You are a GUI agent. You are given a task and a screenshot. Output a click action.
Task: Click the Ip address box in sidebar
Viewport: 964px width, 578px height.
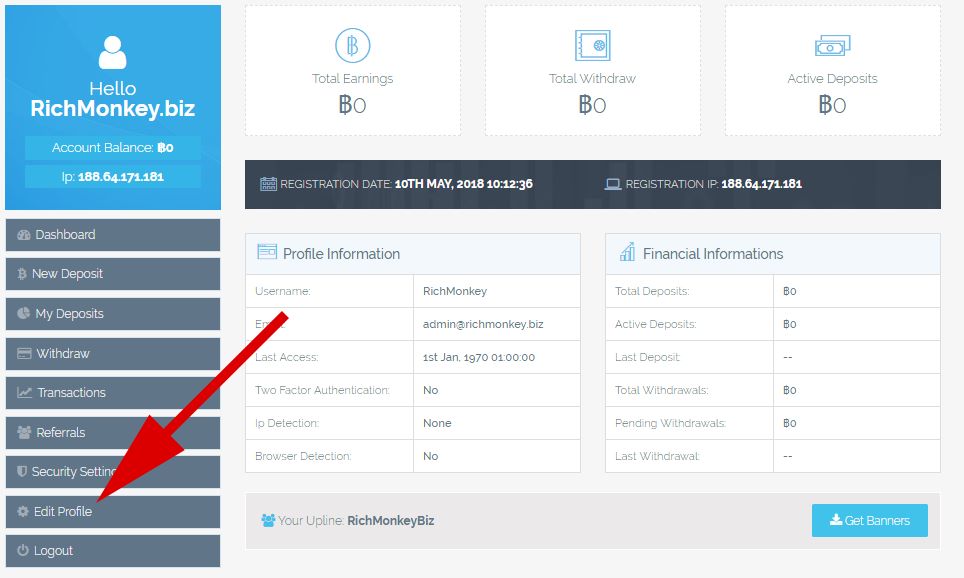click(x=113, y=176)
